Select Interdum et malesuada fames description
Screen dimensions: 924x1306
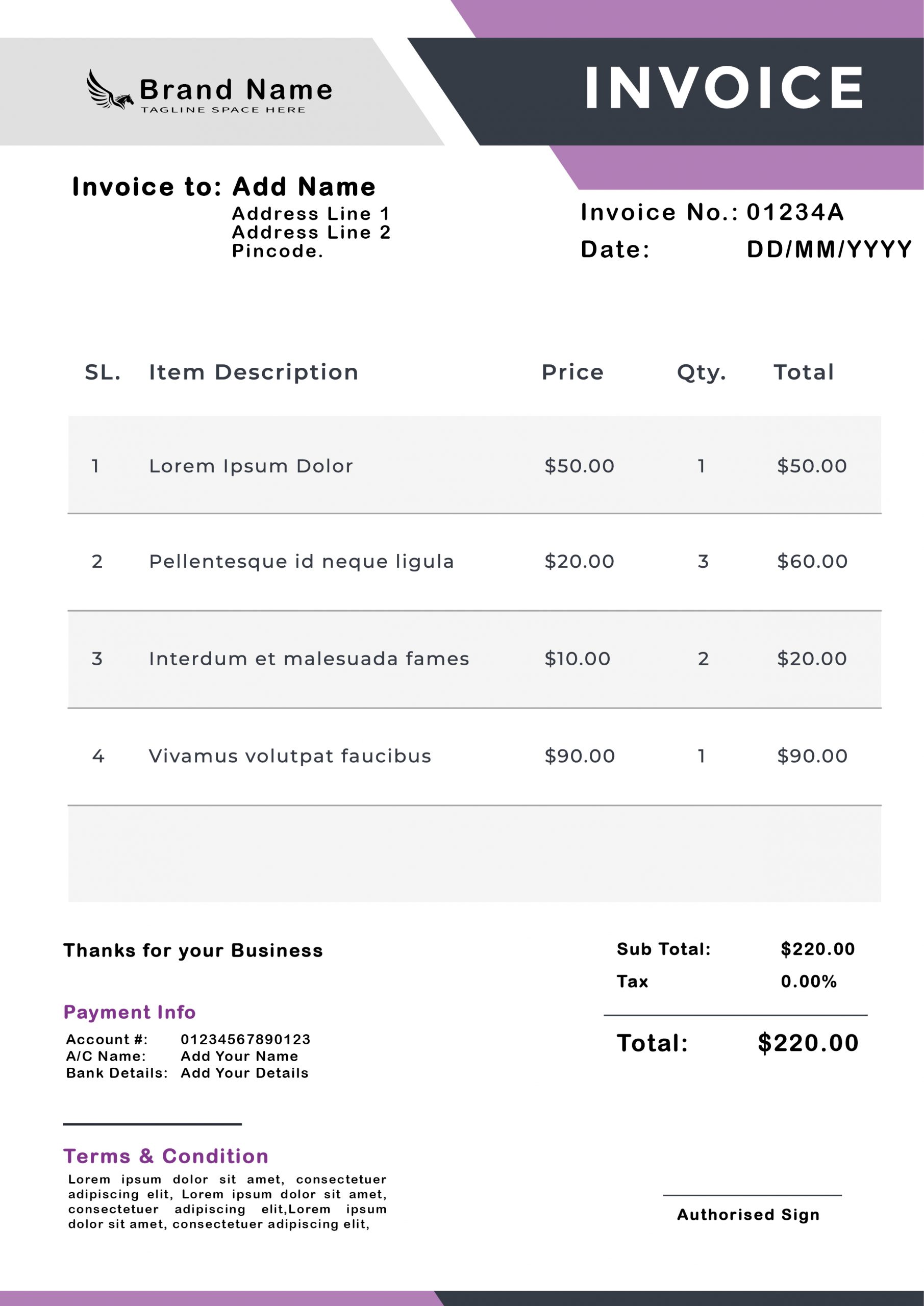click(x=309, y=659)
